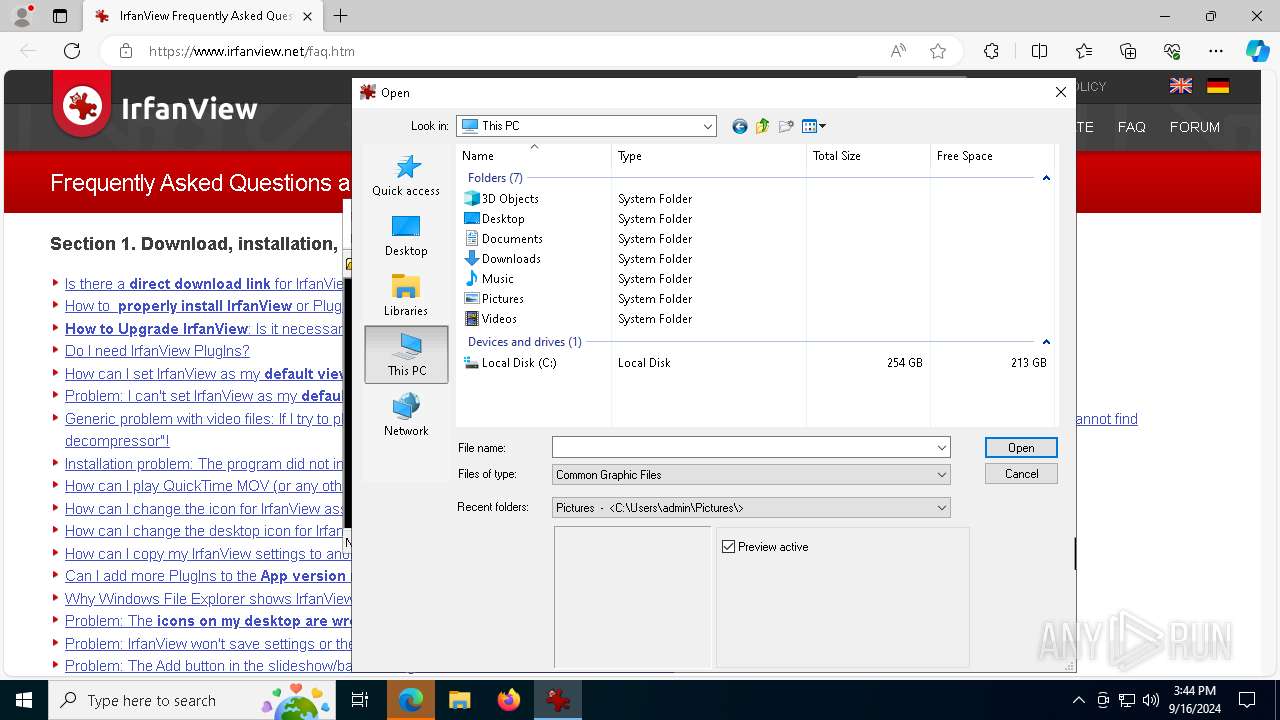The image size is (1280, 720).
Task: Open Edge Browser essentials icon
Action: coord(1172,51)
